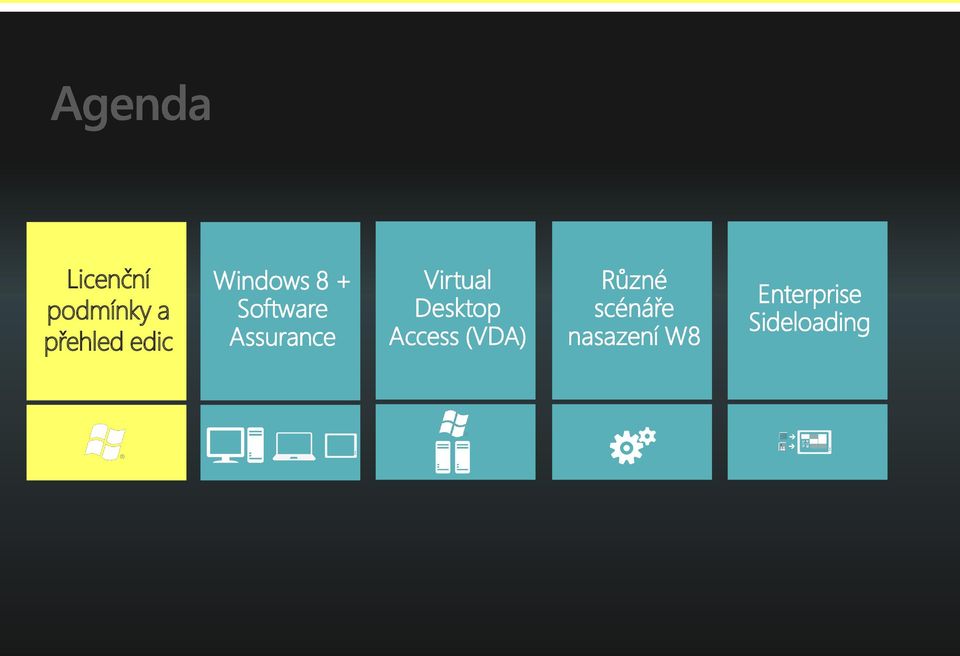Viewport: 960px width, 656px height.
Task: Click the laptop icon under Software Assurance tile
Action: [294, 447]
